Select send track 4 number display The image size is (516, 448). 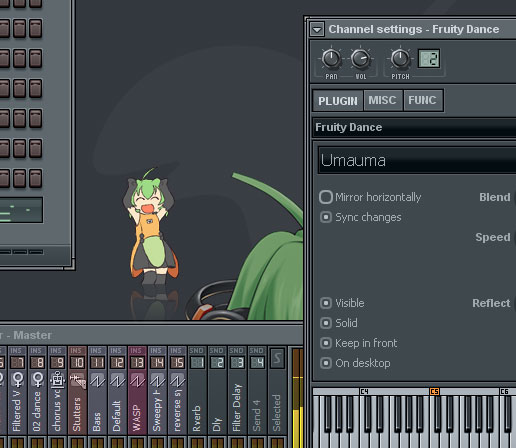257,362
